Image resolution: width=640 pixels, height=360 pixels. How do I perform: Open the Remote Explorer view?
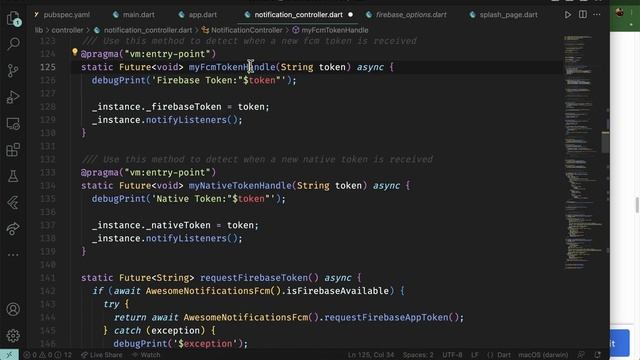13,124
